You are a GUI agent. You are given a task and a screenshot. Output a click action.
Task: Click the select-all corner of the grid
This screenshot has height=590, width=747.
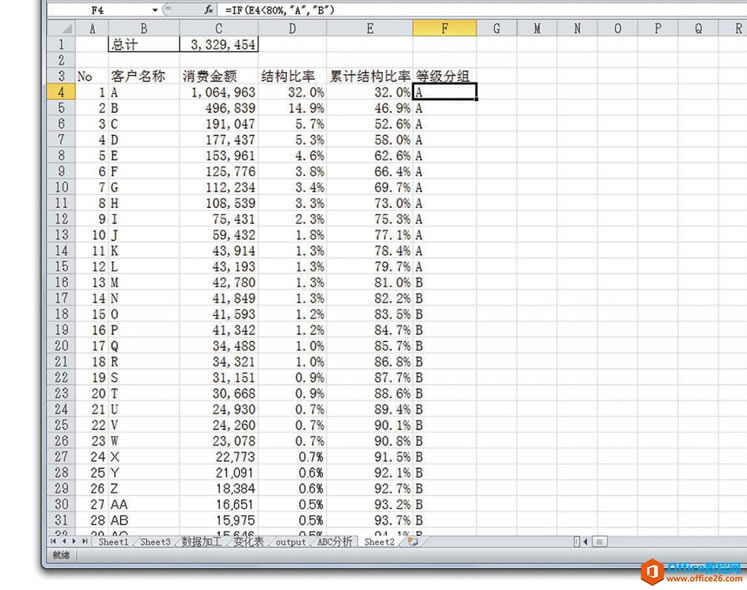pyautogui.click(x=61, y=28)
